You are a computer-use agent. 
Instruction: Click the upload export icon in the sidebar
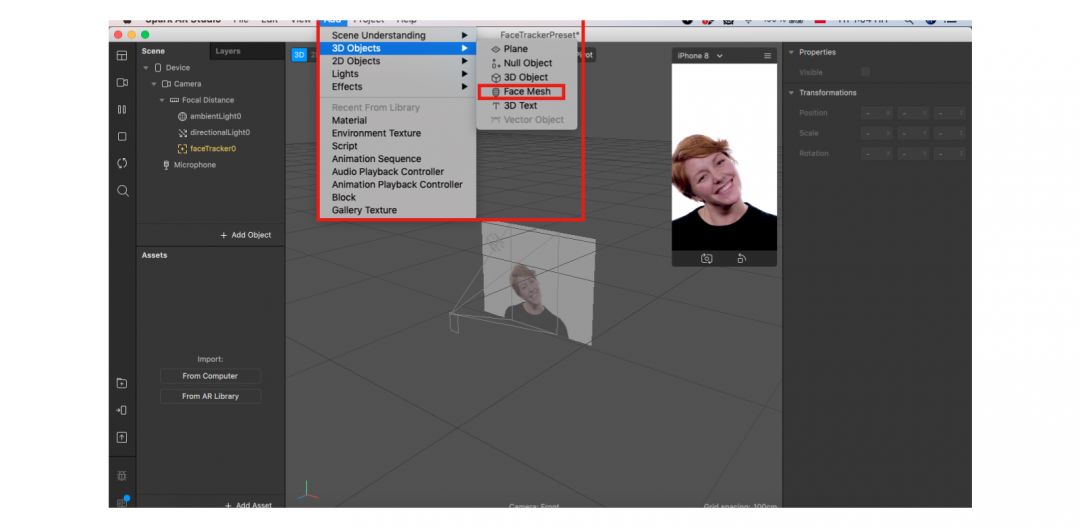122,437
